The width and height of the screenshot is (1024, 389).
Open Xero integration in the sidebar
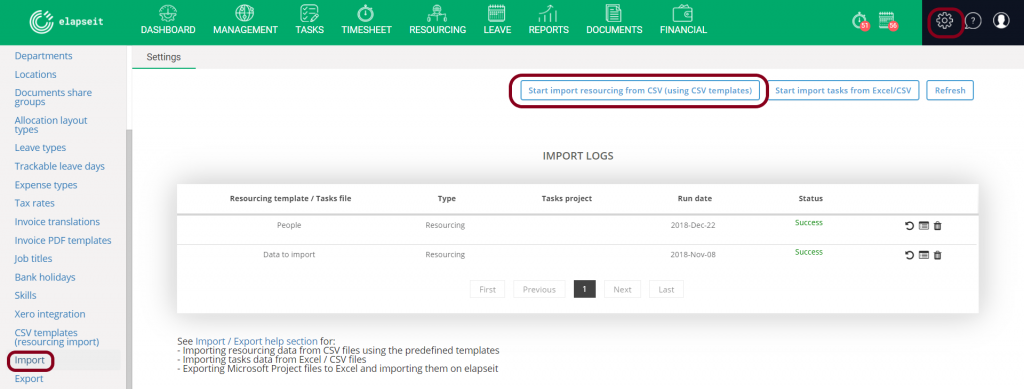coord(50,314)
